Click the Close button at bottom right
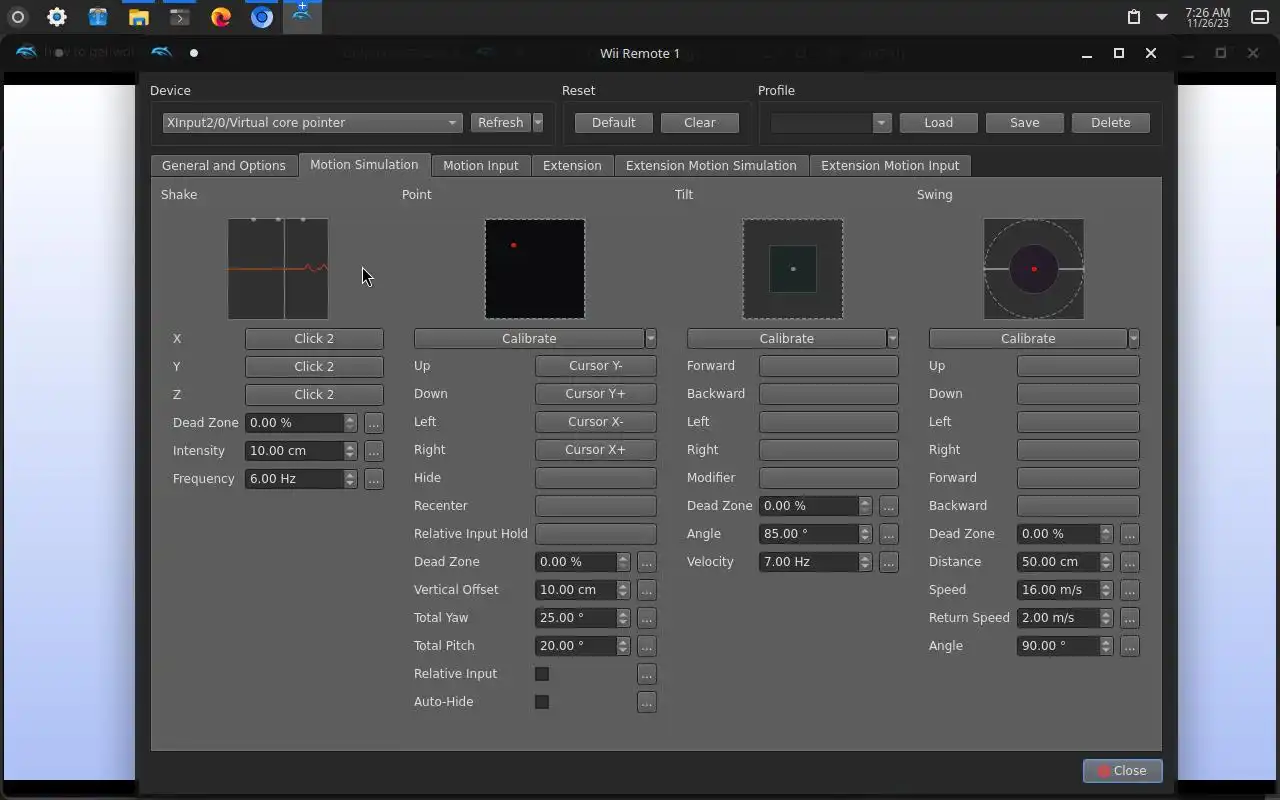The width and height of the screenshot is (1280, 800). click(1122, 770)
